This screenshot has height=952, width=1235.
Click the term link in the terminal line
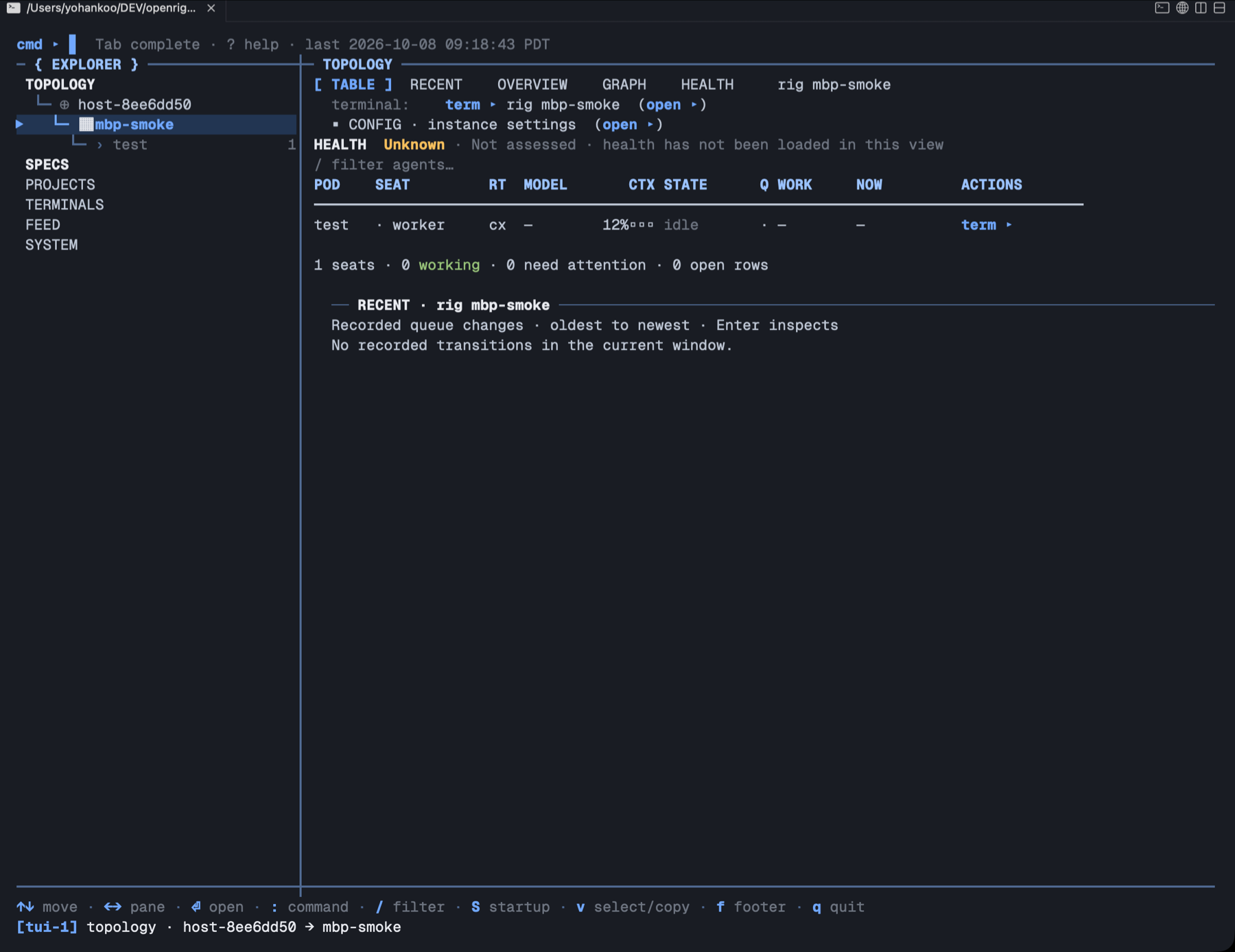(470, 105)
